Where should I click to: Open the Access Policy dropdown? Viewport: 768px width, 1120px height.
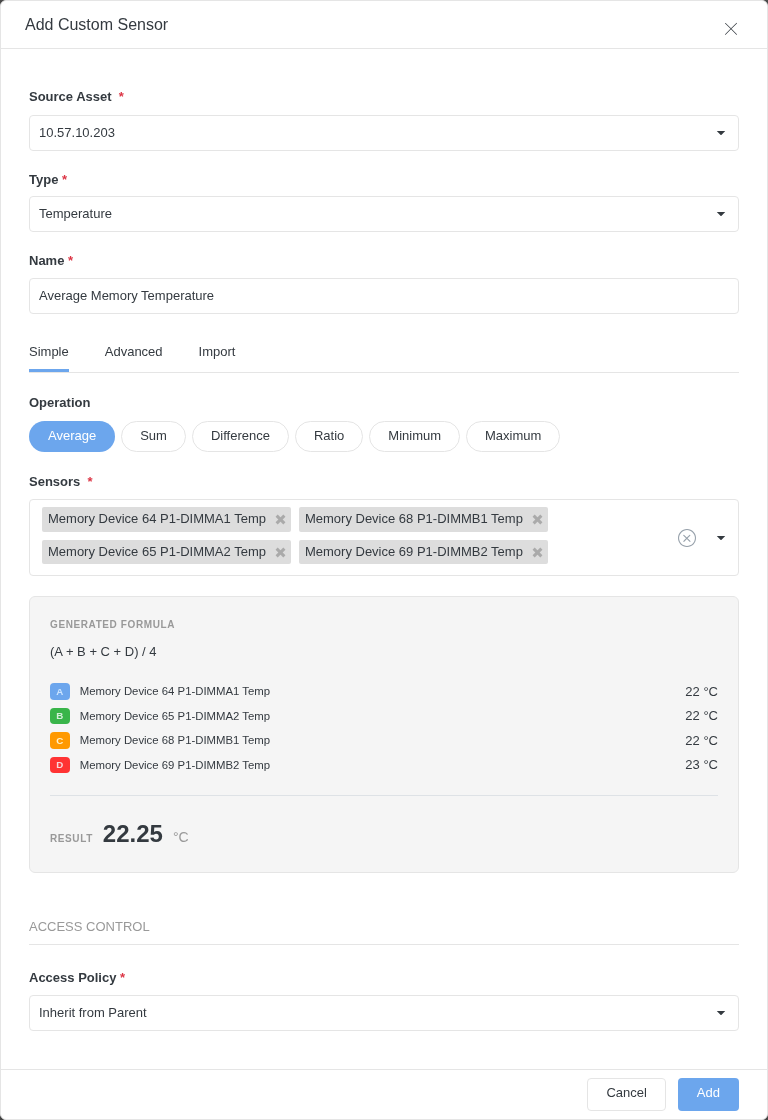[384, 1013]
